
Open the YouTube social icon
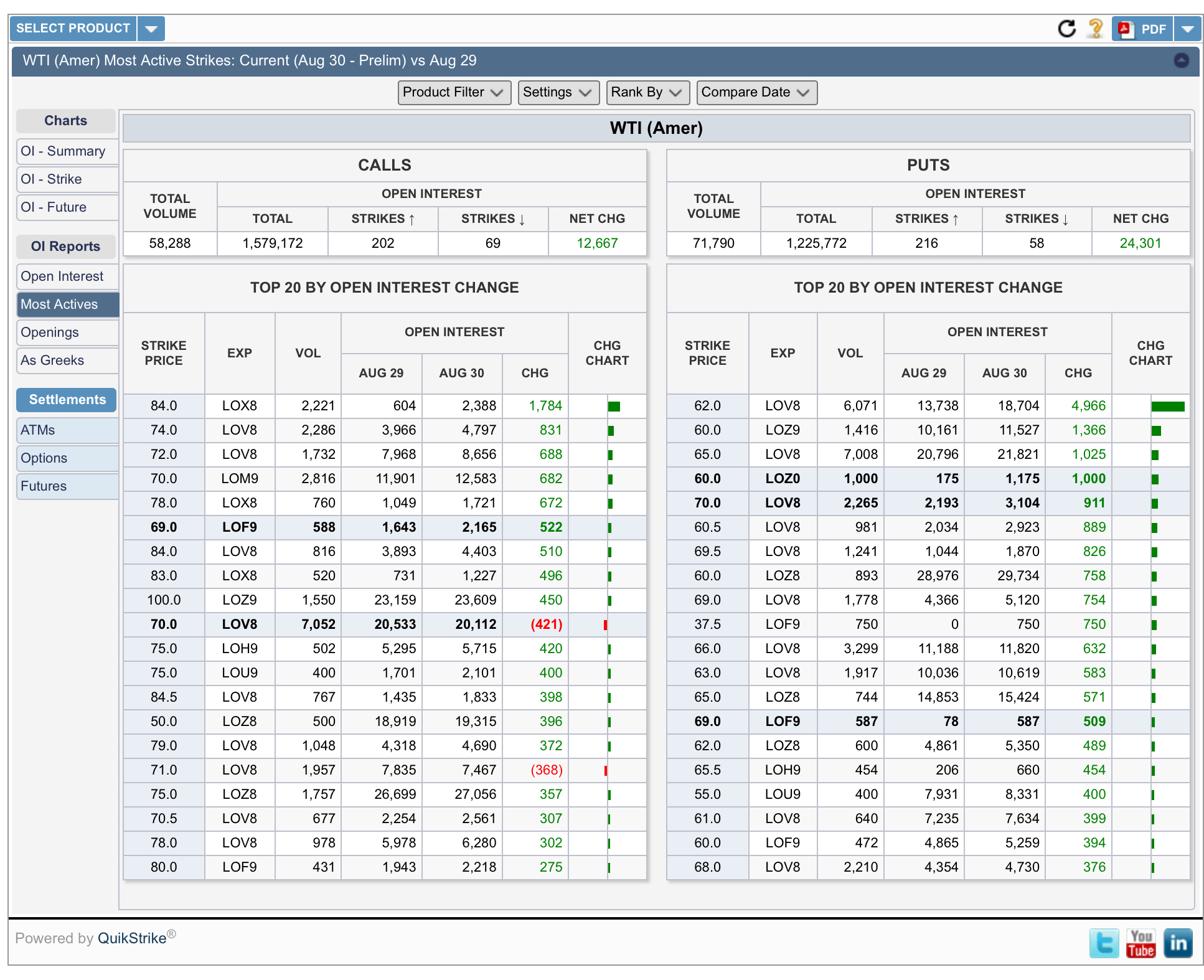[x=1141, y=943]
